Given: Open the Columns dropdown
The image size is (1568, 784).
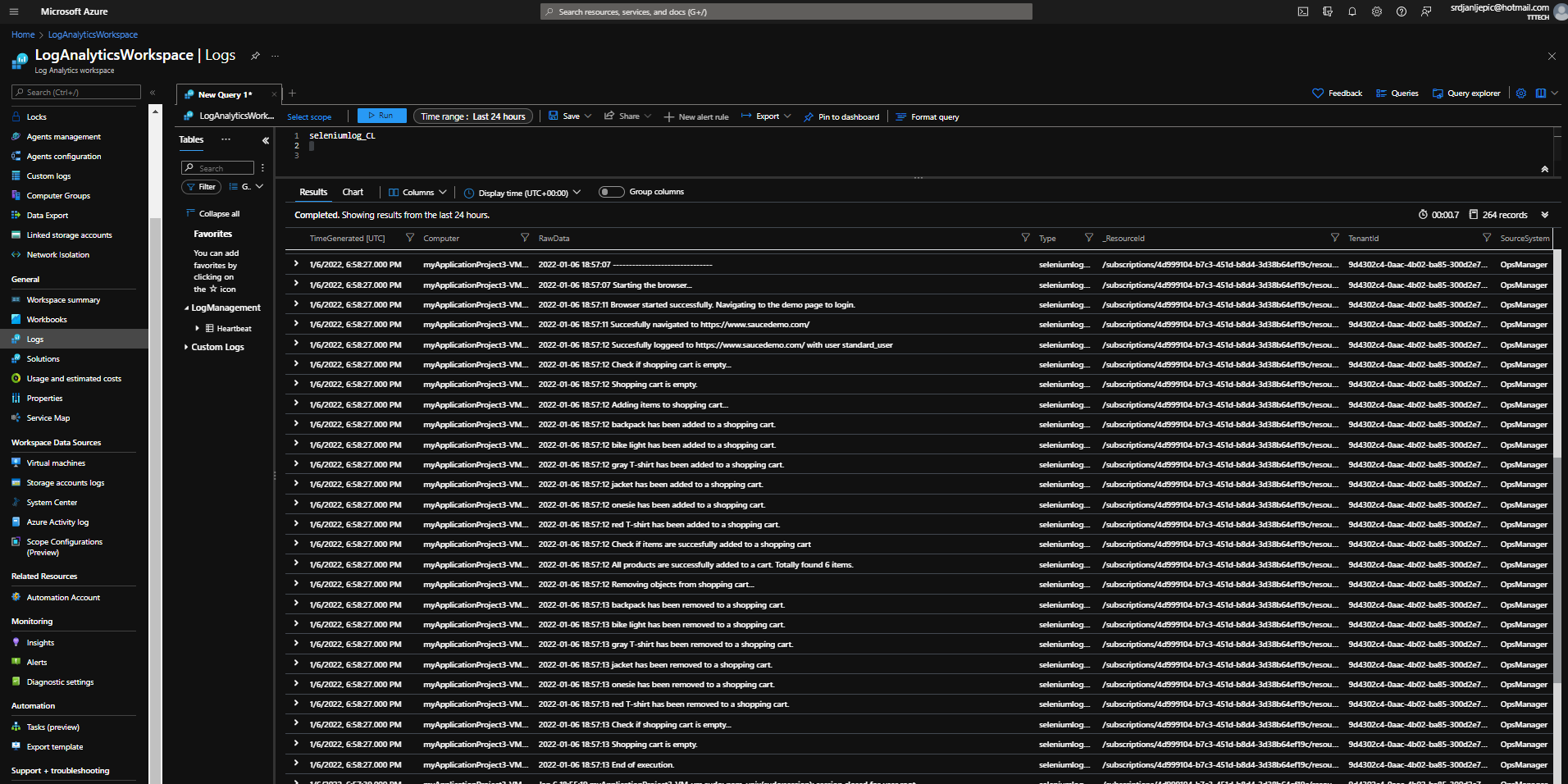Looking at the screenshot, I should point(417,193).
